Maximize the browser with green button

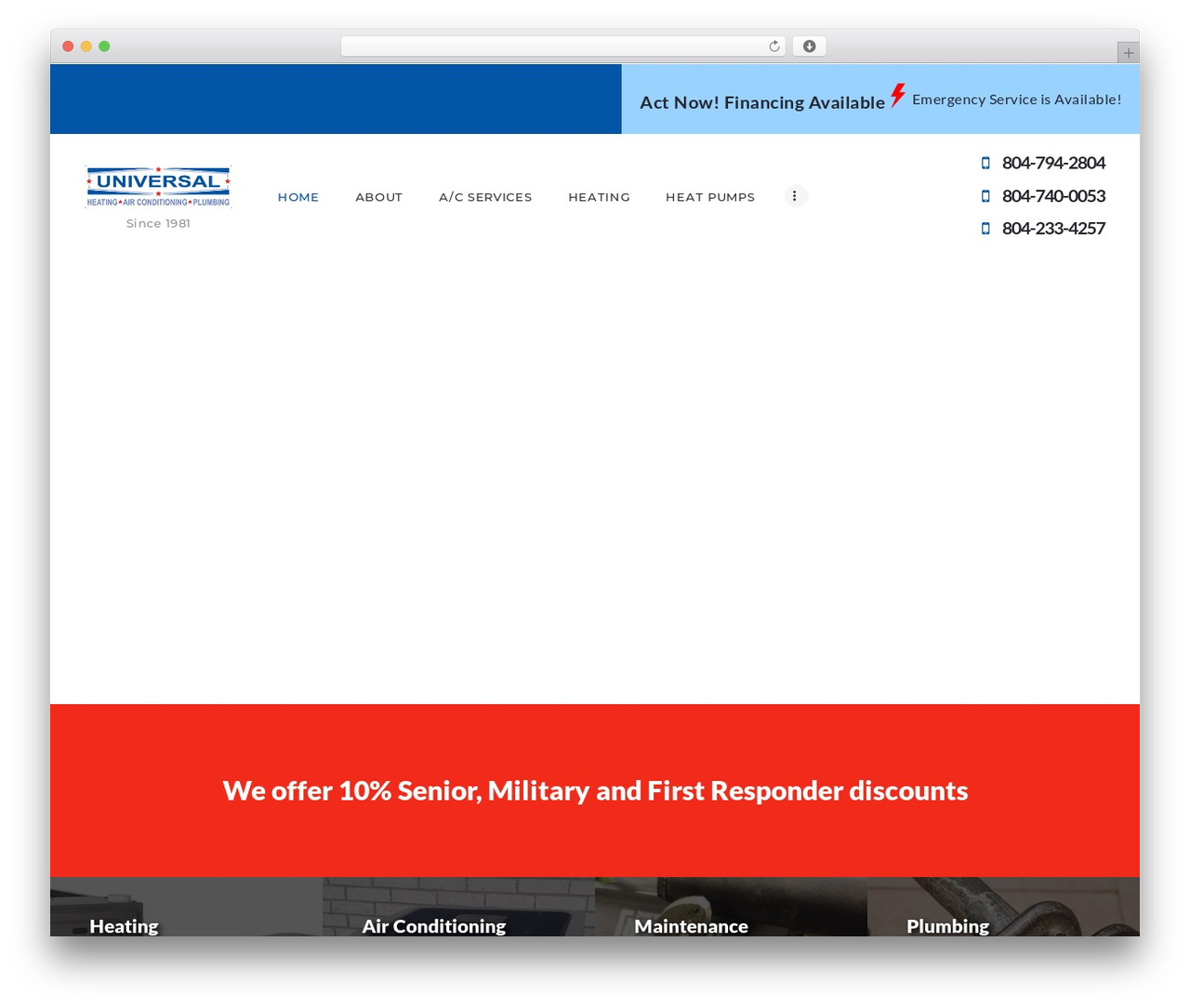point(104,46)
